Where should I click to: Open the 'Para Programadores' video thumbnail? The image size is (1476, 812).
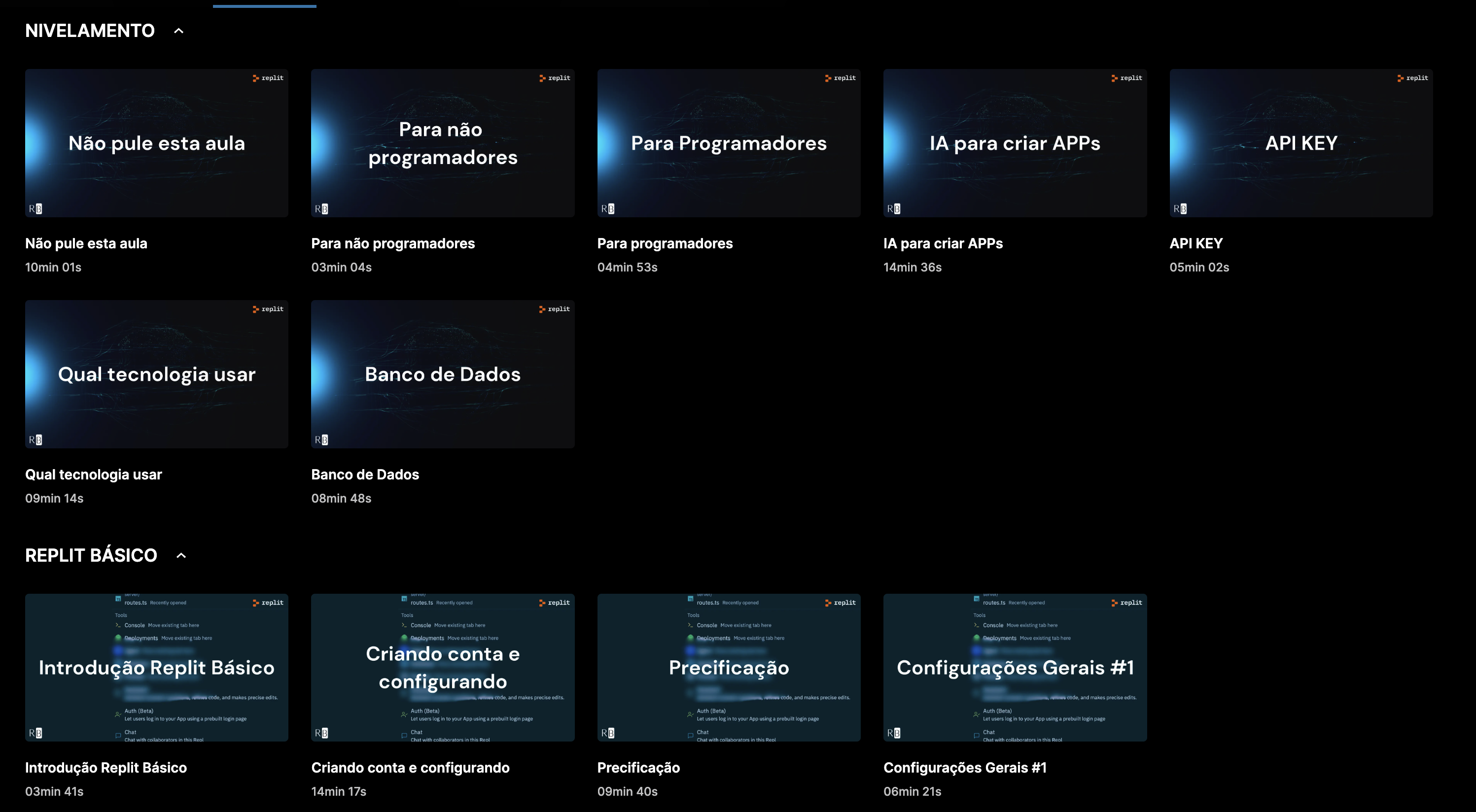pyautogui.click(x=729, y=143)
